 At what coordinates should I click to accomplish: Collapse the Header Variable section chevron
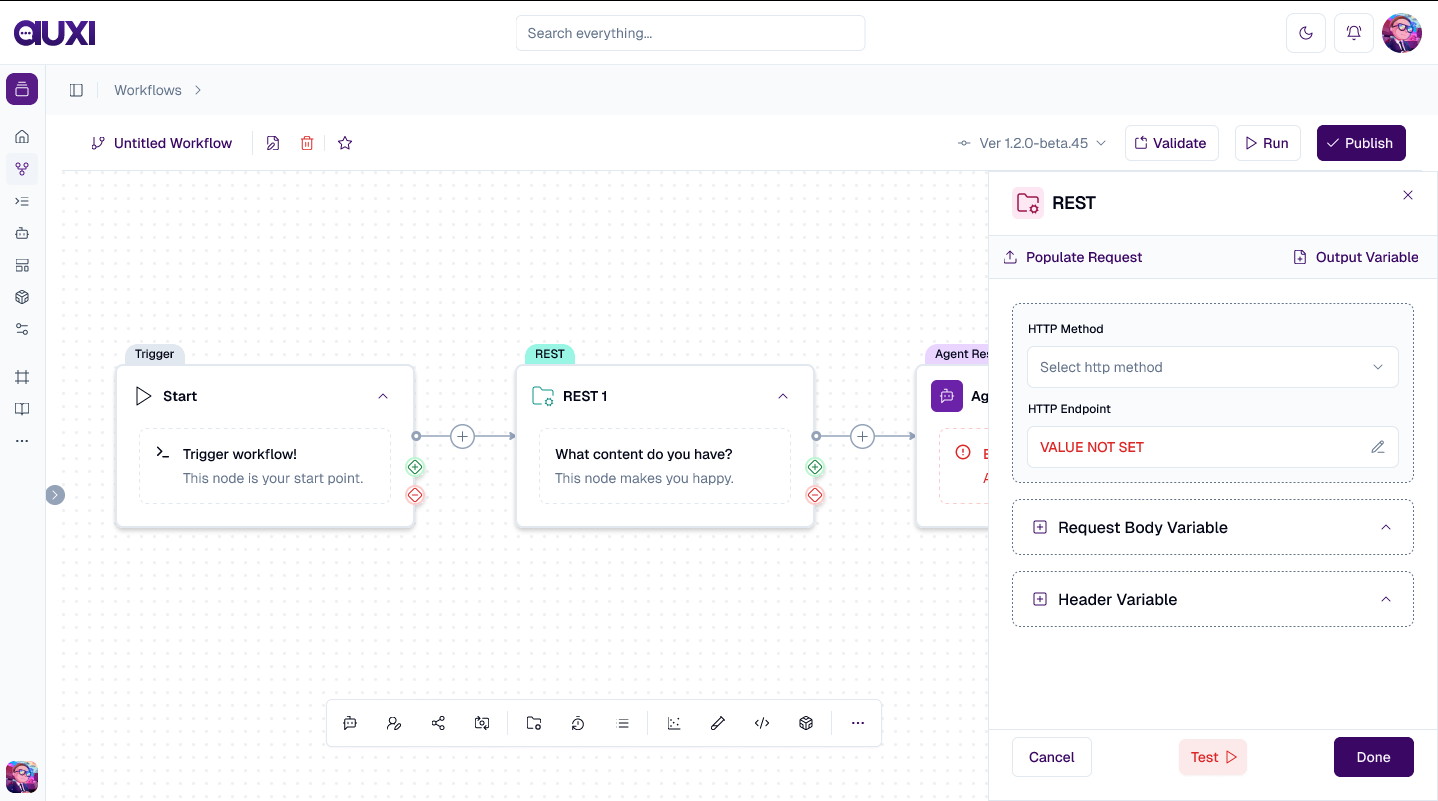tap(1386, 599)
